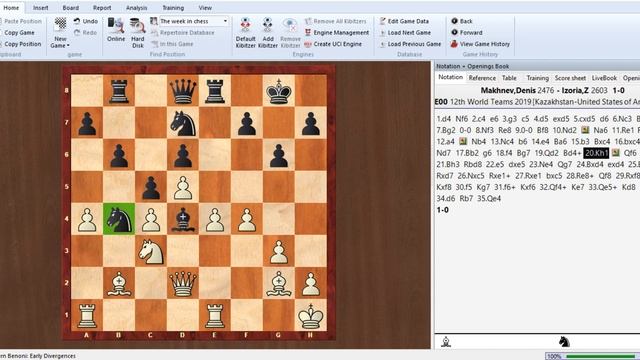Select move 22.e5 in notation
This screenshot has height=360, width=640.
pyautogui.click(x=495, y=164)
